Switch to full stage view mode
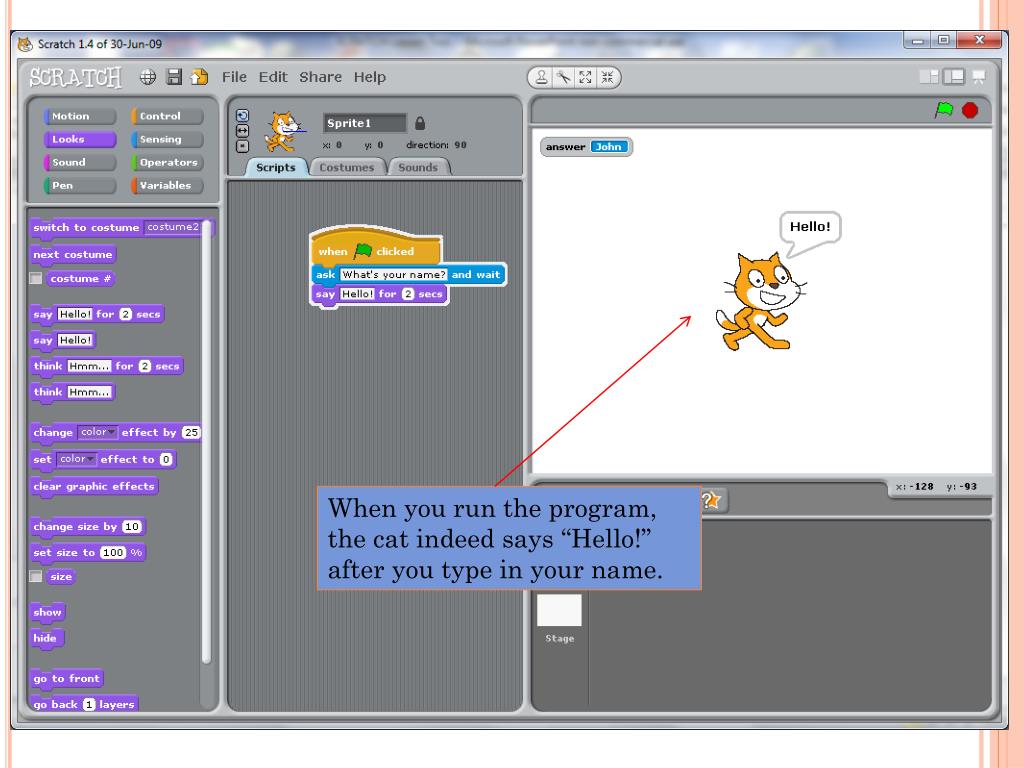Image resolution: width=1024 pixels, height=768 pixels. coord(953,77)
